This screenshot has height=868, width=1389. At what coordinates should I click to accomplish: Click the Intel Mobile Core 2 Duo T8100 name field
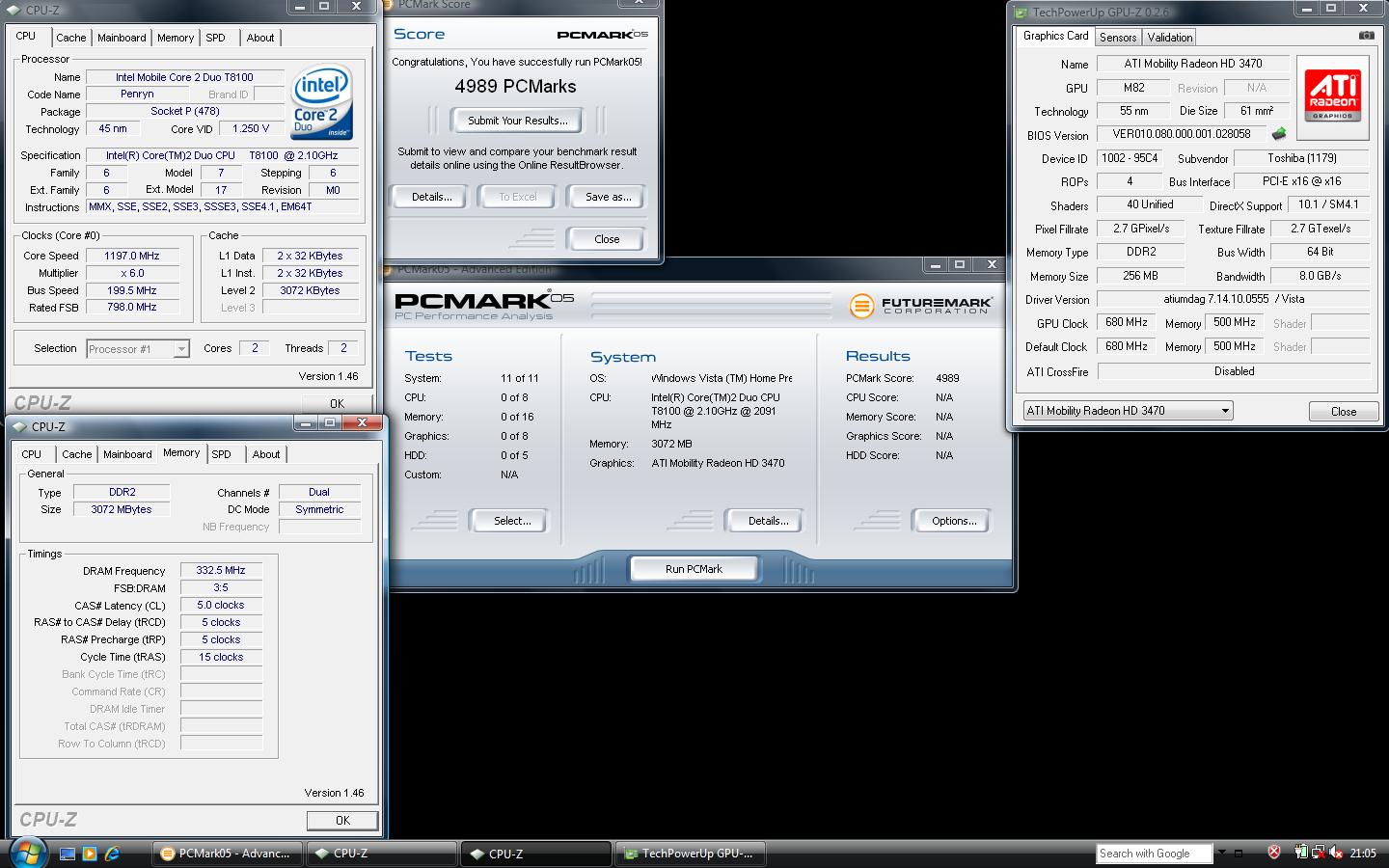[184, 77]
